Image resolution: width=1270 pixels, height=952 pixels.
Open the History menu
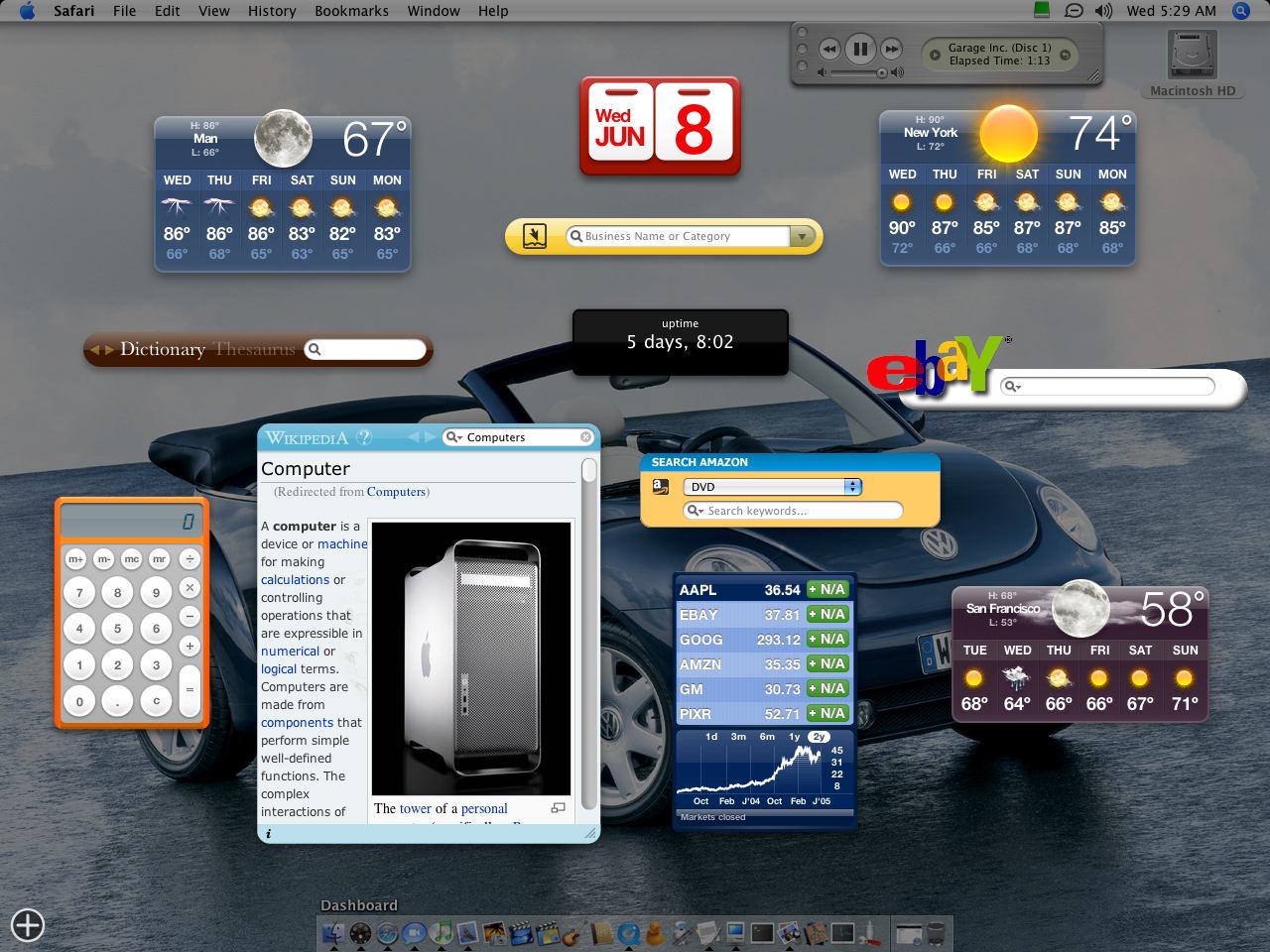click(x=272, y=11)
